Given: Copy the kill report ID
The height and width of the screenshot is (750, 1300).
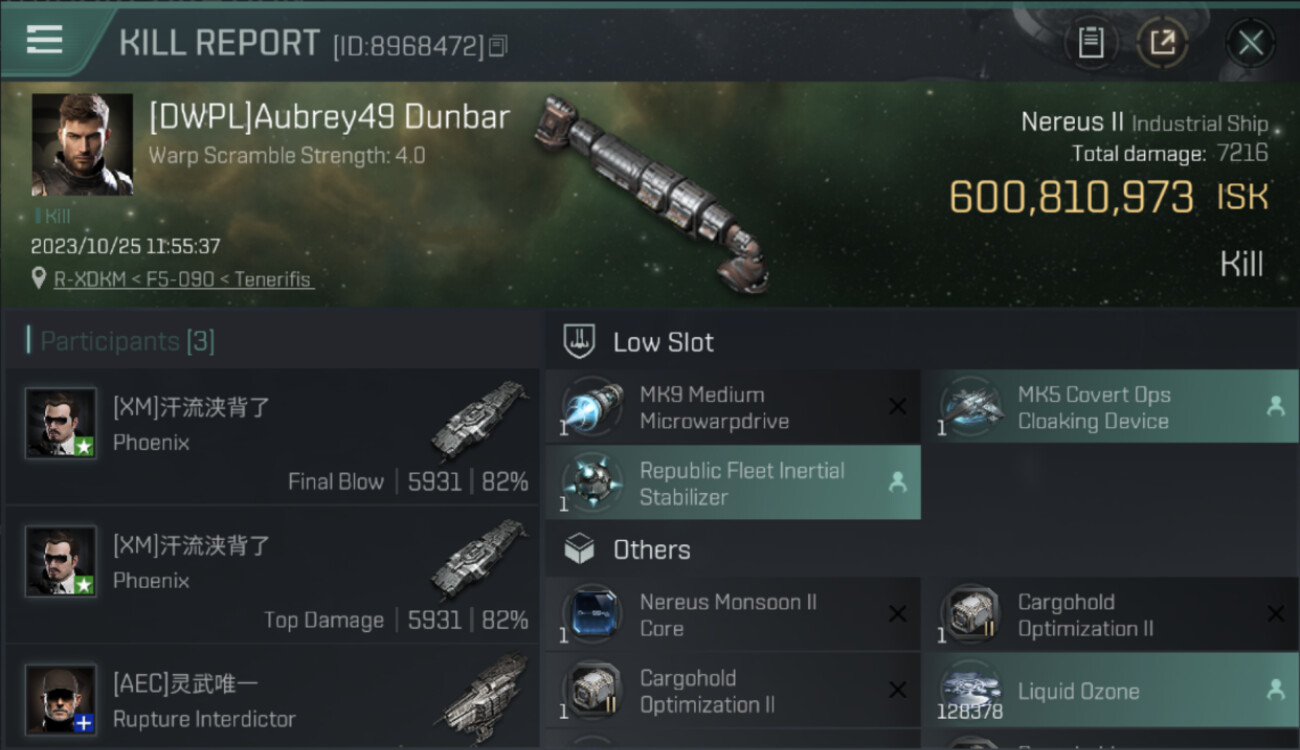Looking at the screenshot, I should point(498,46).
